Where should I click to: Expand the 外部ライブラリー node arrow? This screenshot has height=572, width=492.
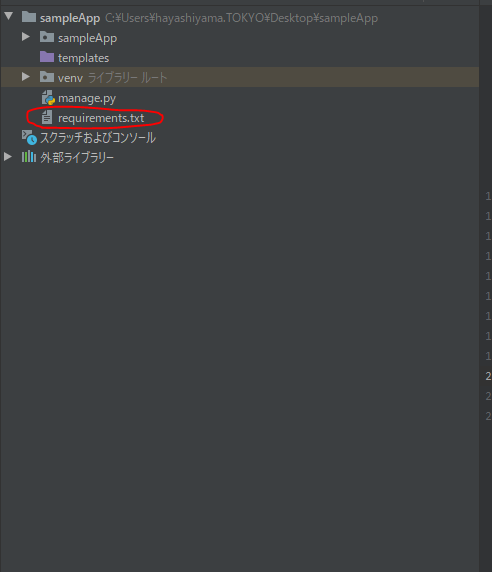(x=8, y=157)
